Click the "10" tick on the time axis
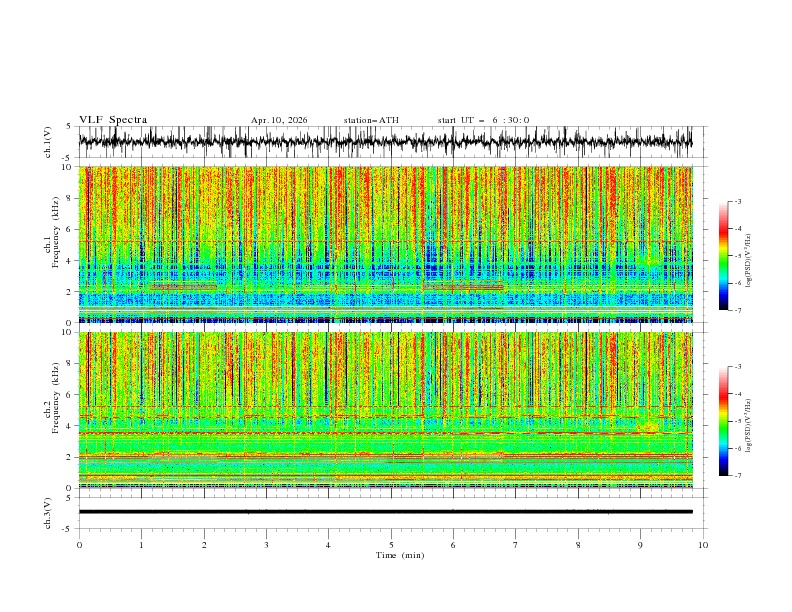792x612 pixels. click(x=703, y=545)
